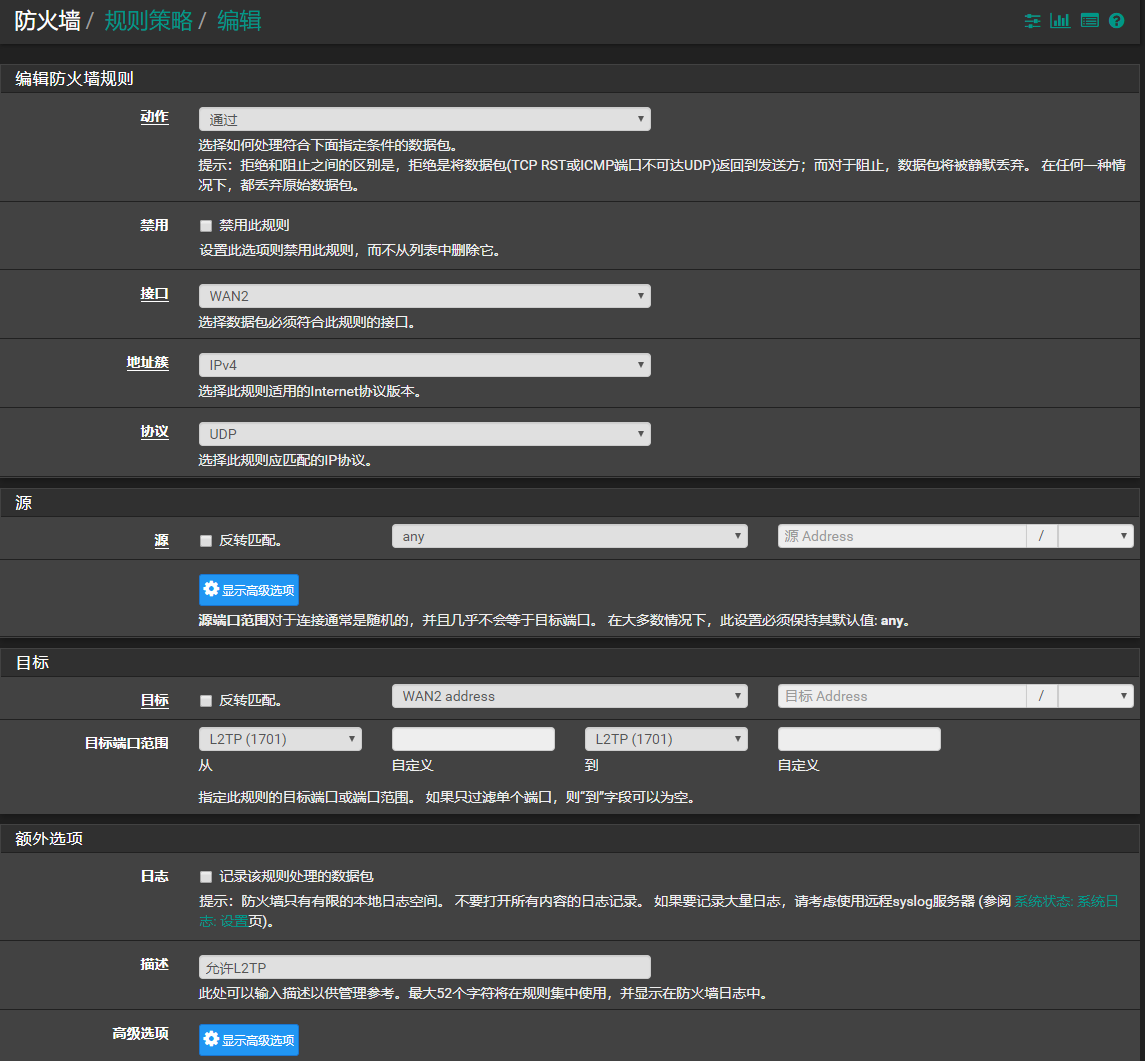This screenshot has width=1145, height=1061.
Task: Check 记录该规则处理的数据包 logging option
Action: (206, 877)
